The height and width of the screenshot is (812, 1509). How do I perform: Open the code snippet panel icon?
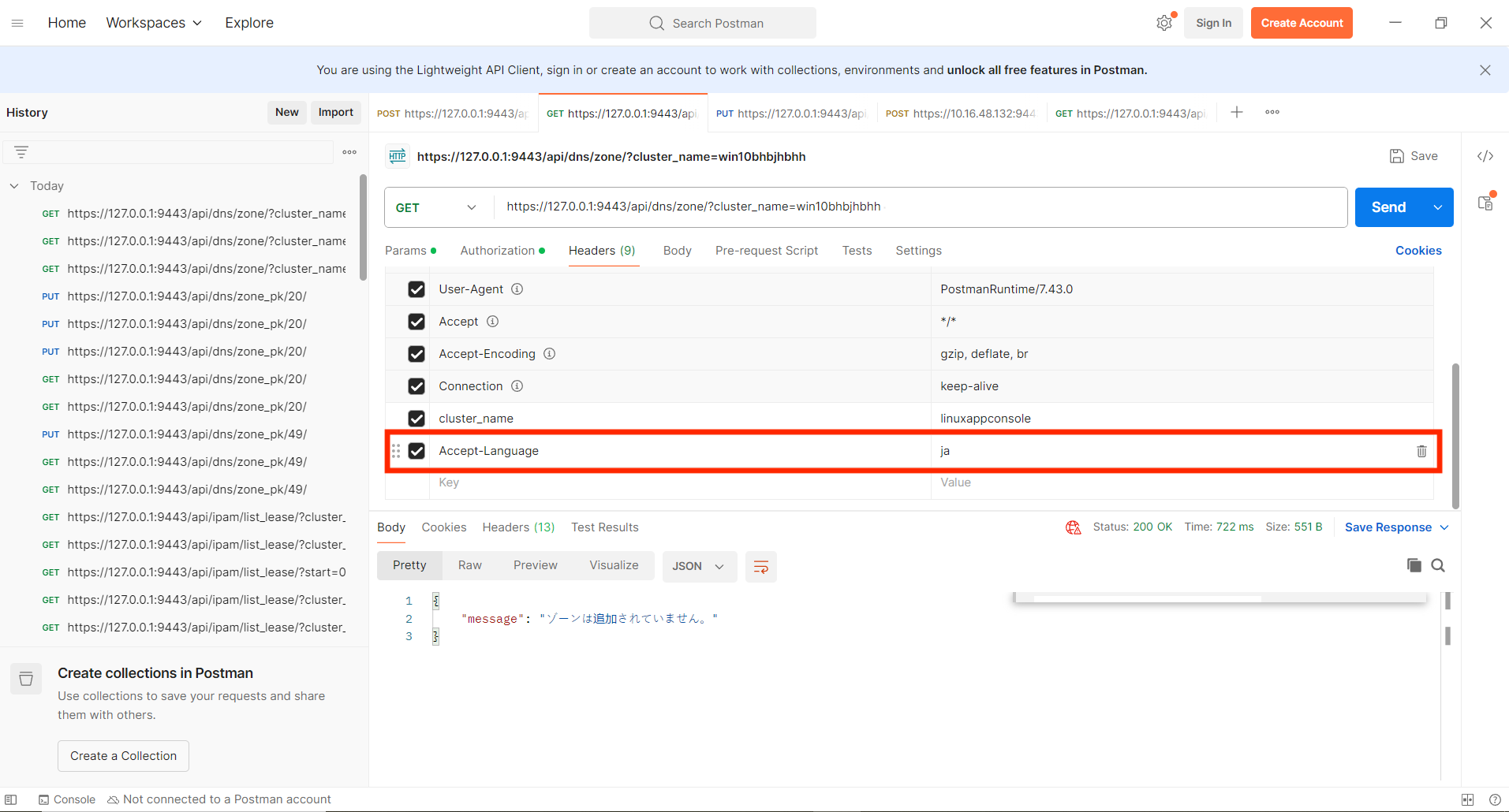coord(1485,156)
